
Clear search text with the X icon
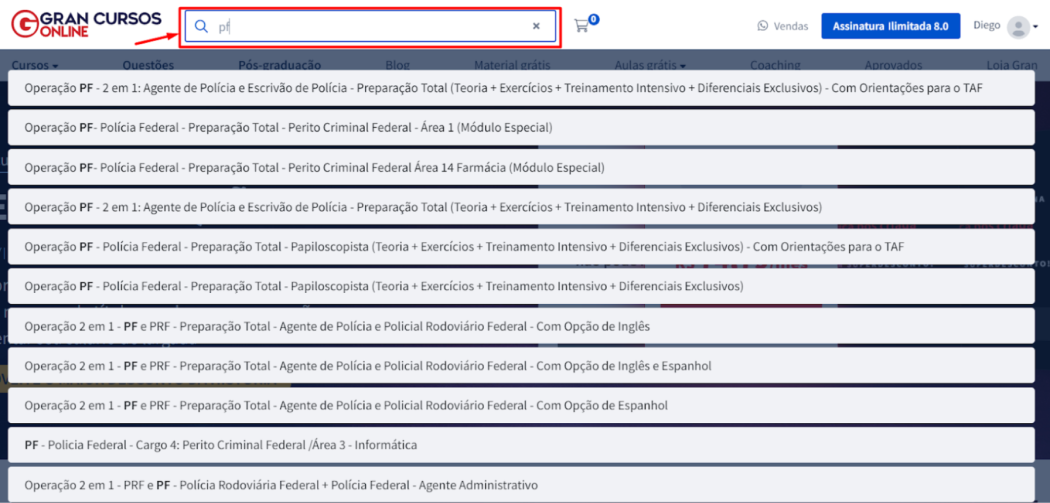[536, 27]
